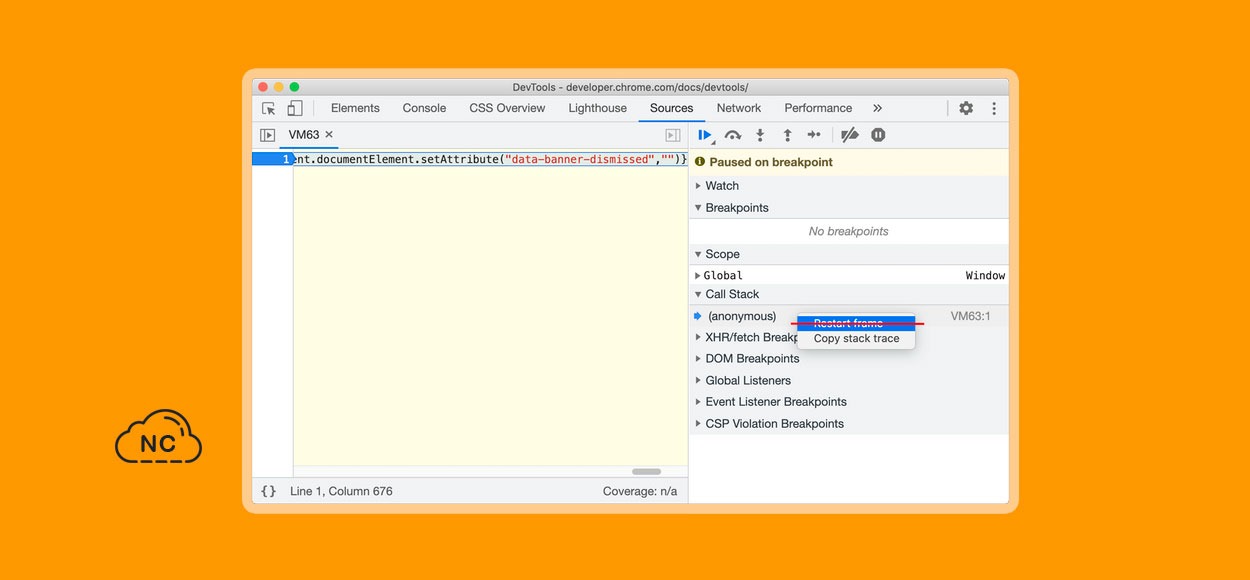Click the No breakpoints placeholder text
Screen dimensions: 1250x580
point(849,231)
